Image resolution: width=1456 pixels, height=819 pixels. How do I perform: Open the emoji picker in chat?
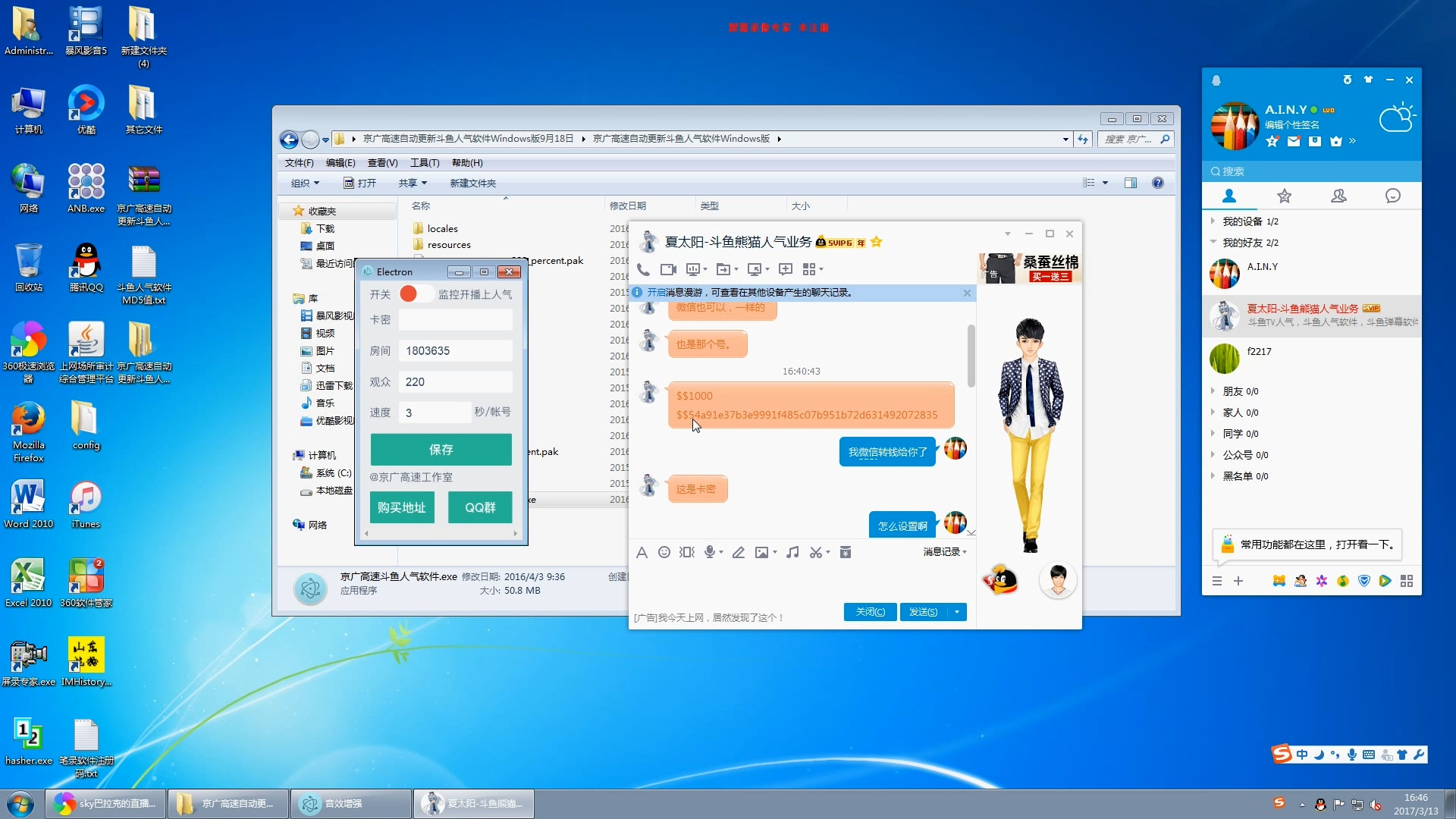tap(664, 552)
